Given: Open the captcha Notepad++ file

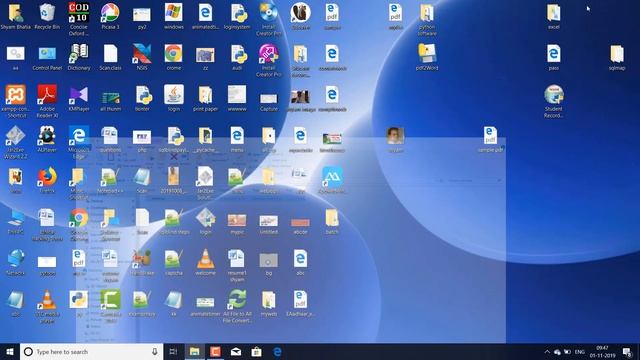Looking at the screenshot, I should click(x=174, y=263).
